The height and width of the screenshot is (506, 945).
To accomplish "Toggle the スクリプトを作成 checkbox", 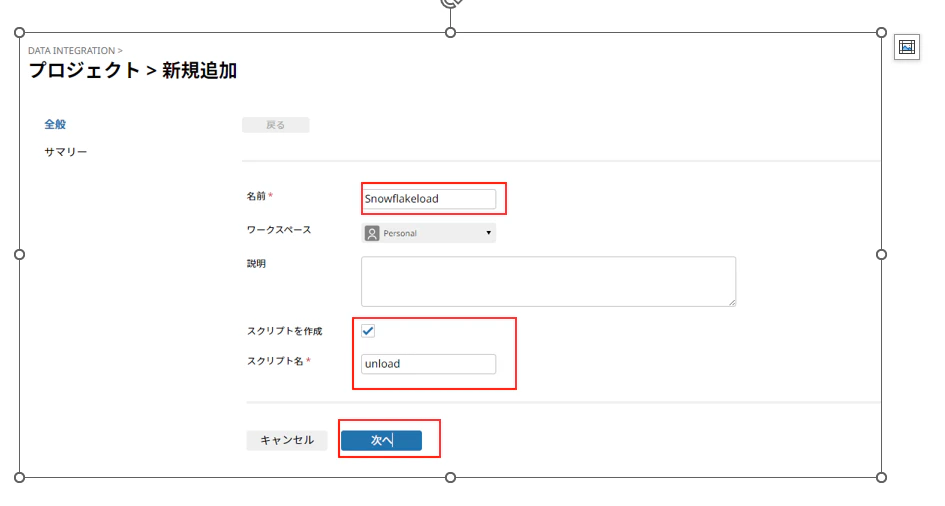I will (x=368, y=331).
